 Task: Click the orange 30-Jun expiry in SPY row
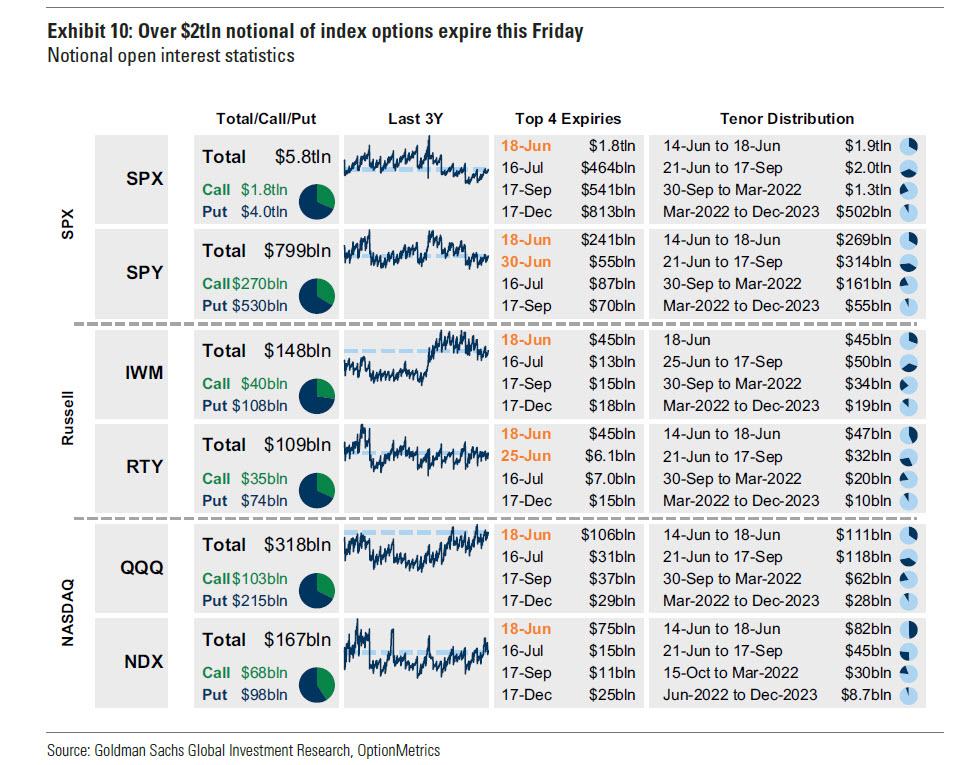524,262
